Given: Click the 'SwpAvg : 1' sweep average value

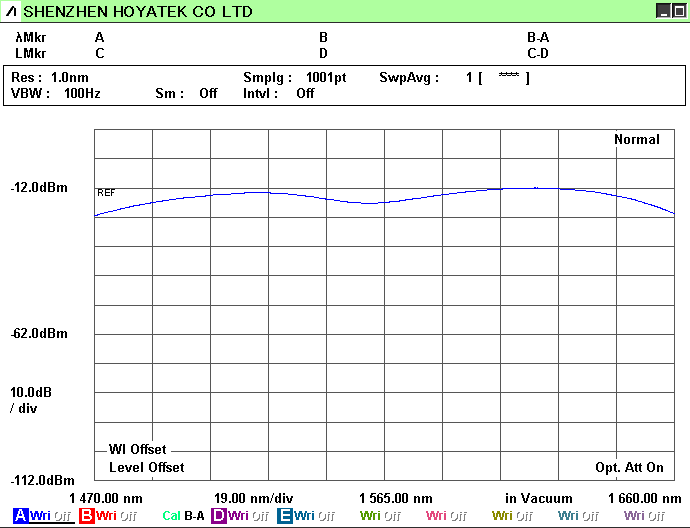Looking at the screenshot, I should click(x=426, y=77).
